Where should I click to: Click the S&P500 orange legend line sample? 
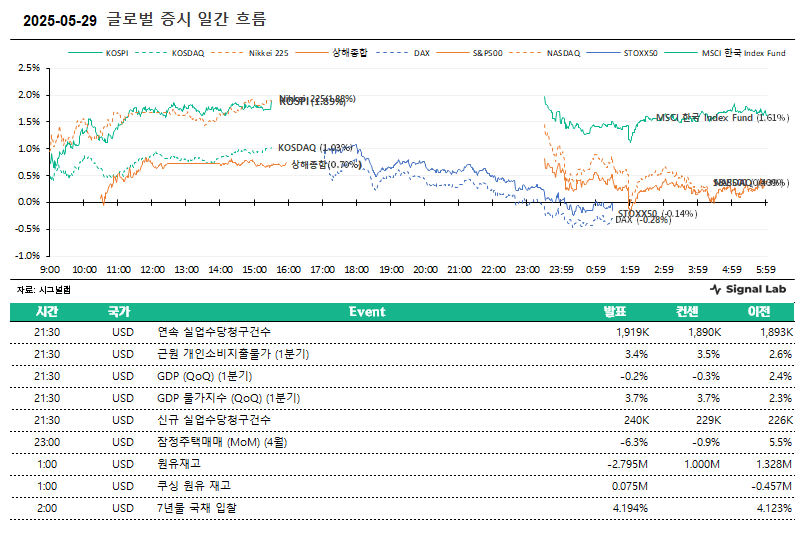452,53
